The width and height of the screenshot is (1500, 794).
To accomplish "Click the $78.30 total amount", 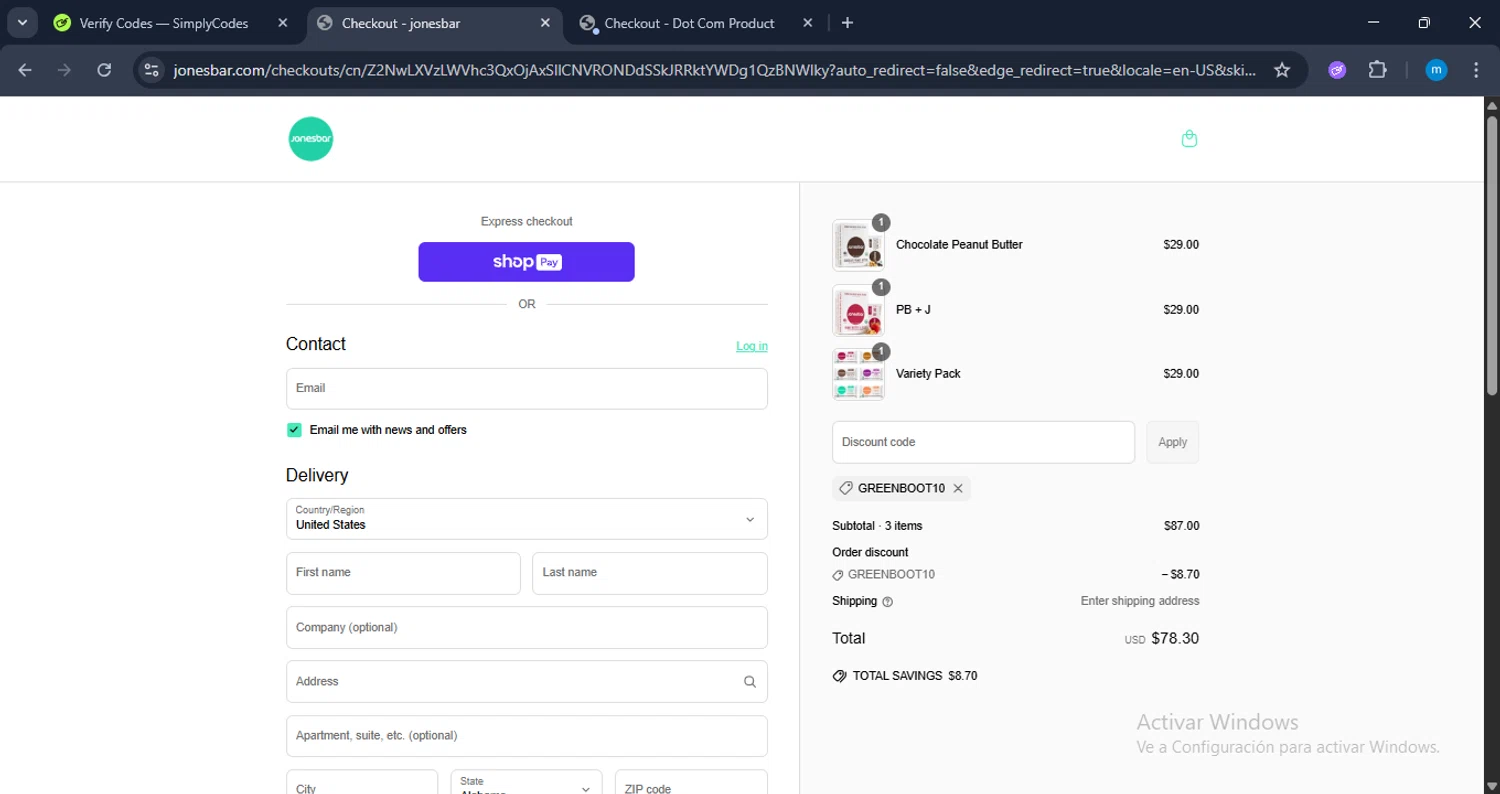I will [1175, 638].
